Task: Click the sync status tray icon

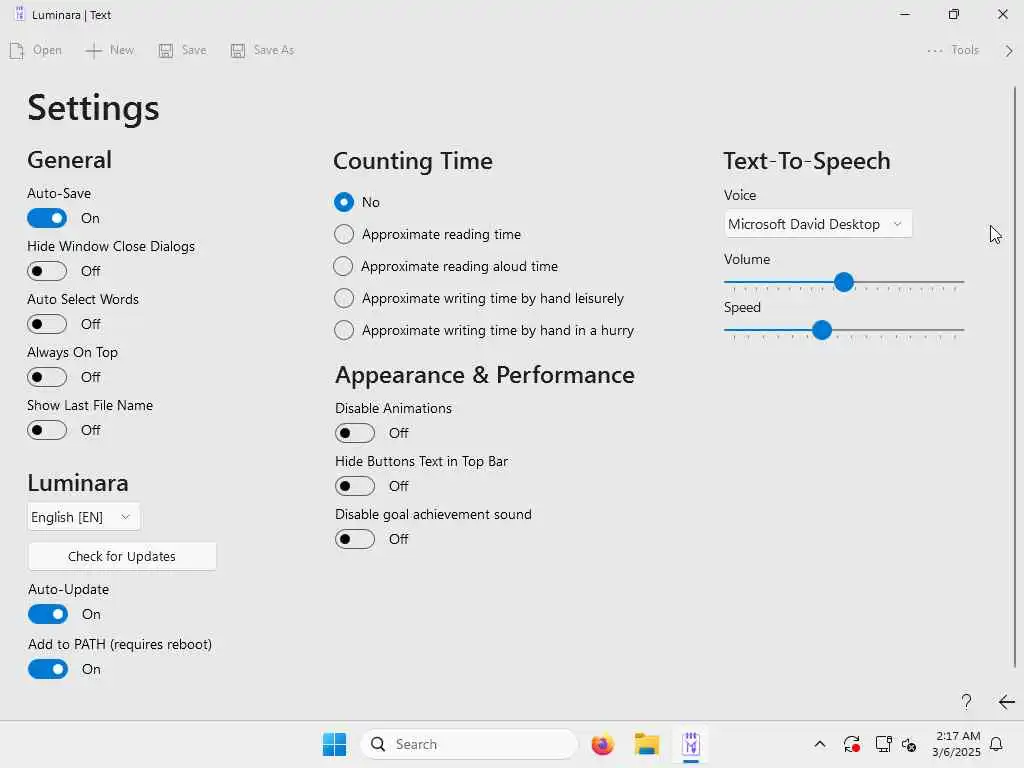Action: 852,744
